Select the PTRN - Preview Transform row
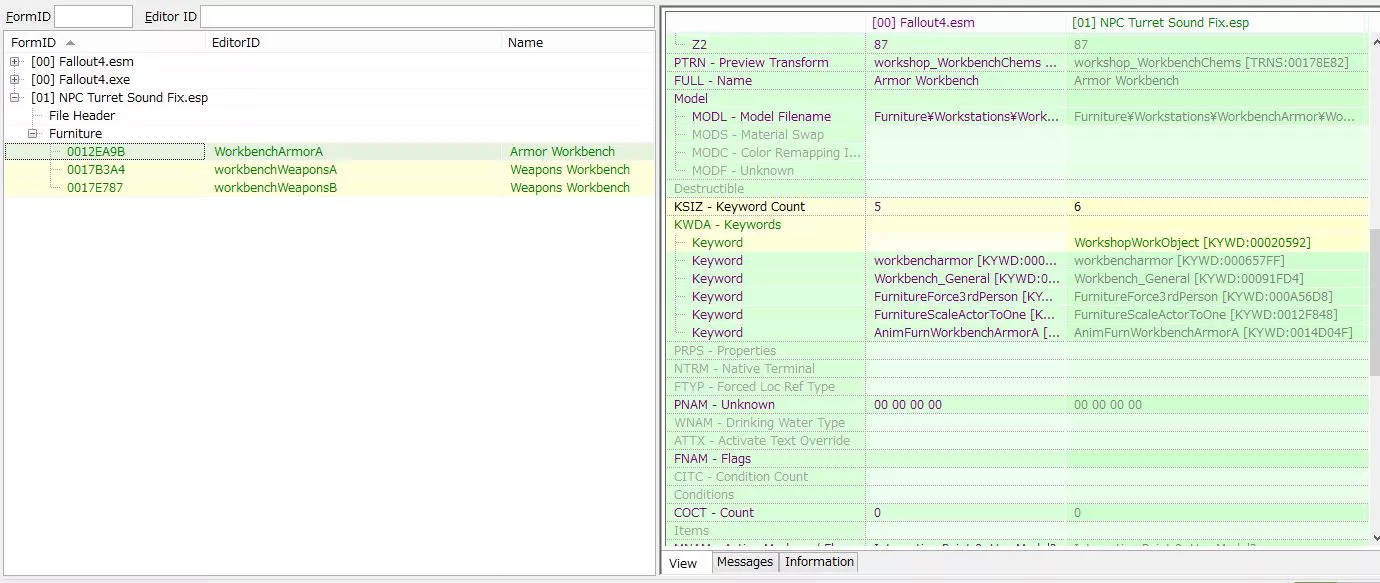This screenshot has height=583, width=1380. point(1016,63)
